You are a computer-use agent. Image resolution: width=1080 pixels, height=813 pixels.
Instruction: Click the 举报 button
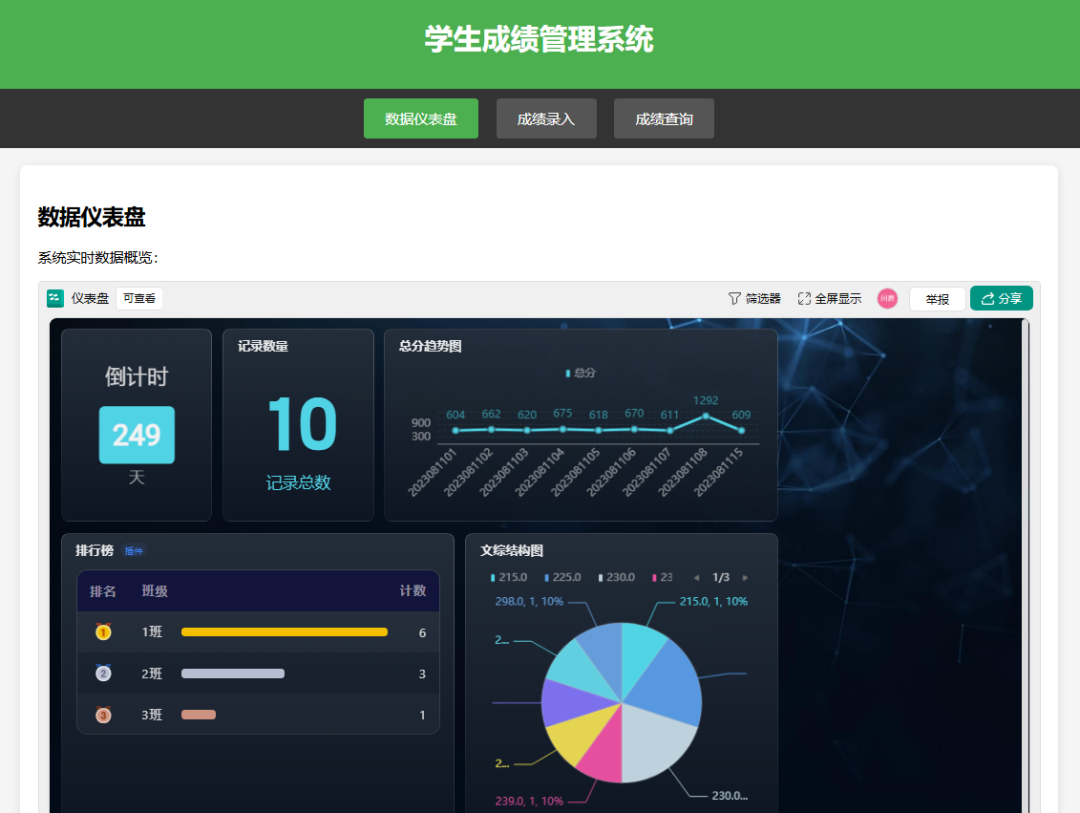(937, 297)
